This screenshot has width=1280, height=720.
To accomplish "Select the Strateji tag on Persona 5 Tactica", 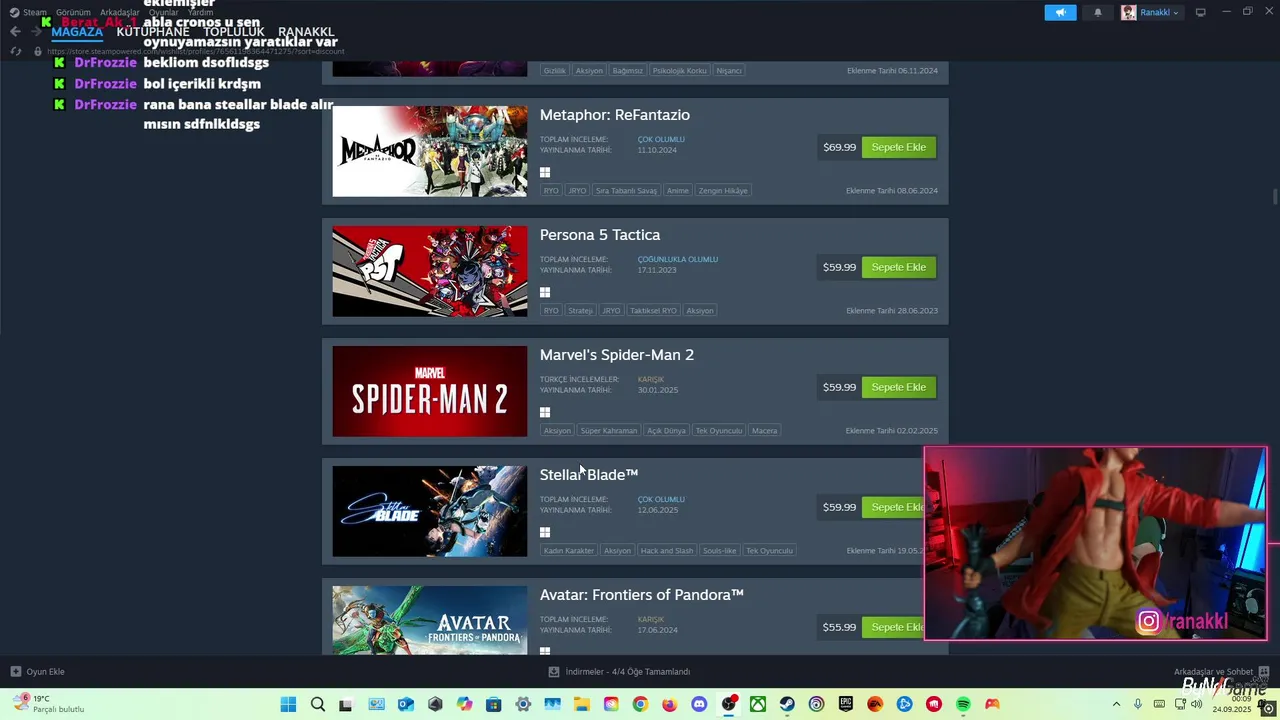I will (581, 311).
